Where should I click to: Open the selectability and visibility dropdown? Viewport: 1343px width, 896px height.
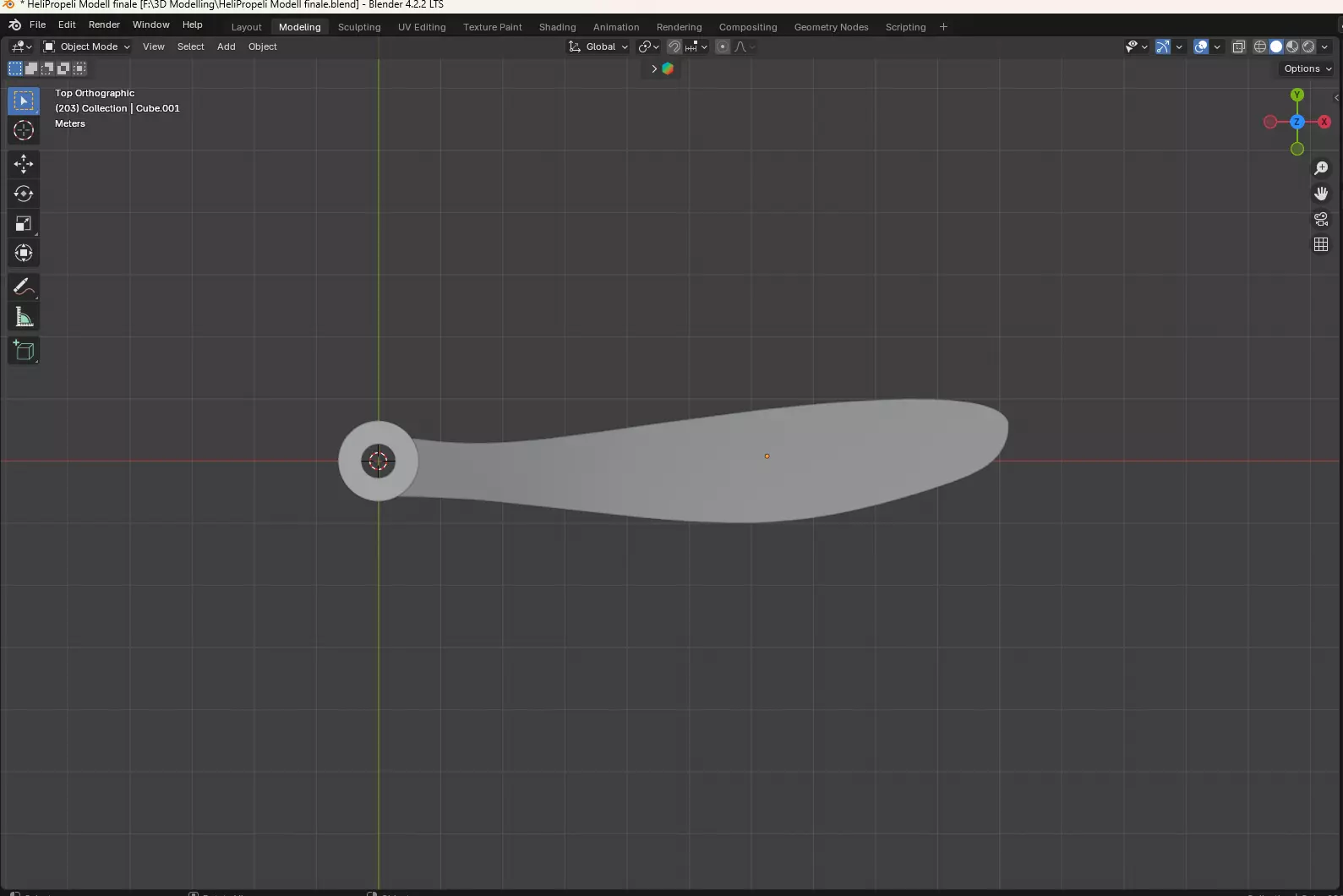click(1136, 46)
